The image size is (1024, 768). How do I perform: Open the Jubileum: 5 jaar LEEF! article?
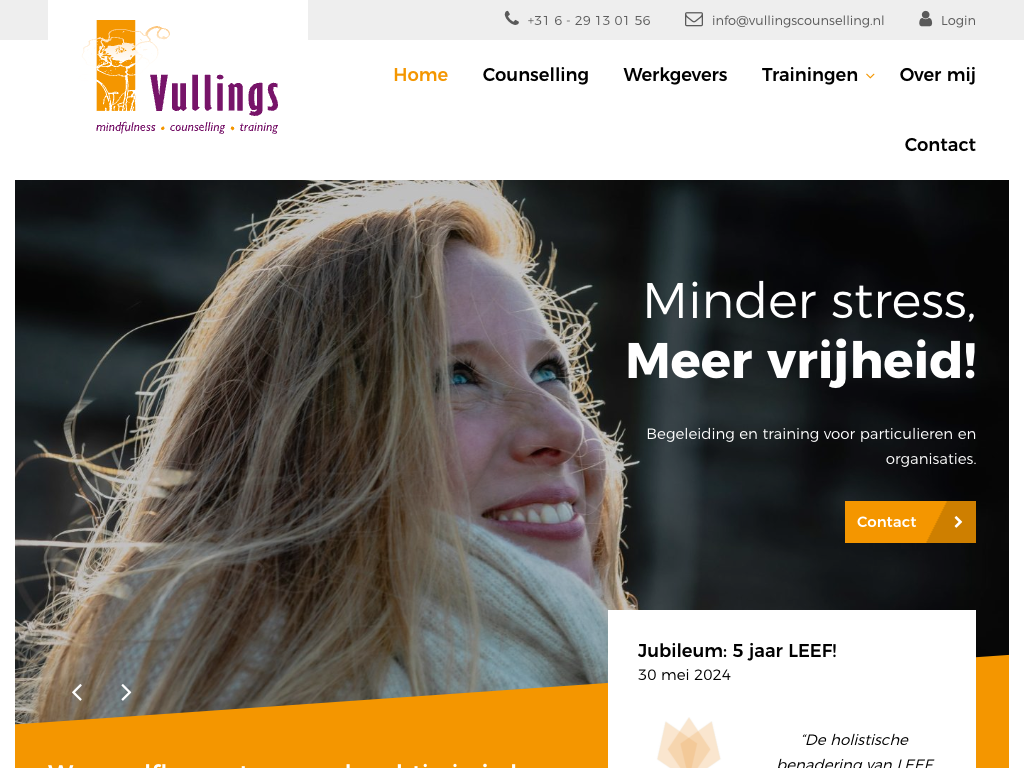coord(737,650)
